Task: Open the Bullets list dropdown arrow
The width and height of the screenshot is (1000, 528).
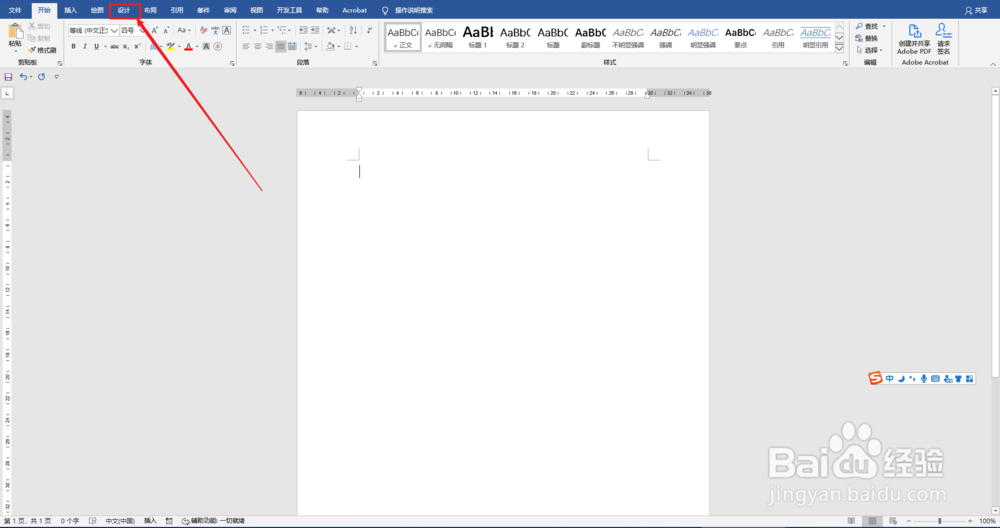Action: point(254,30)
